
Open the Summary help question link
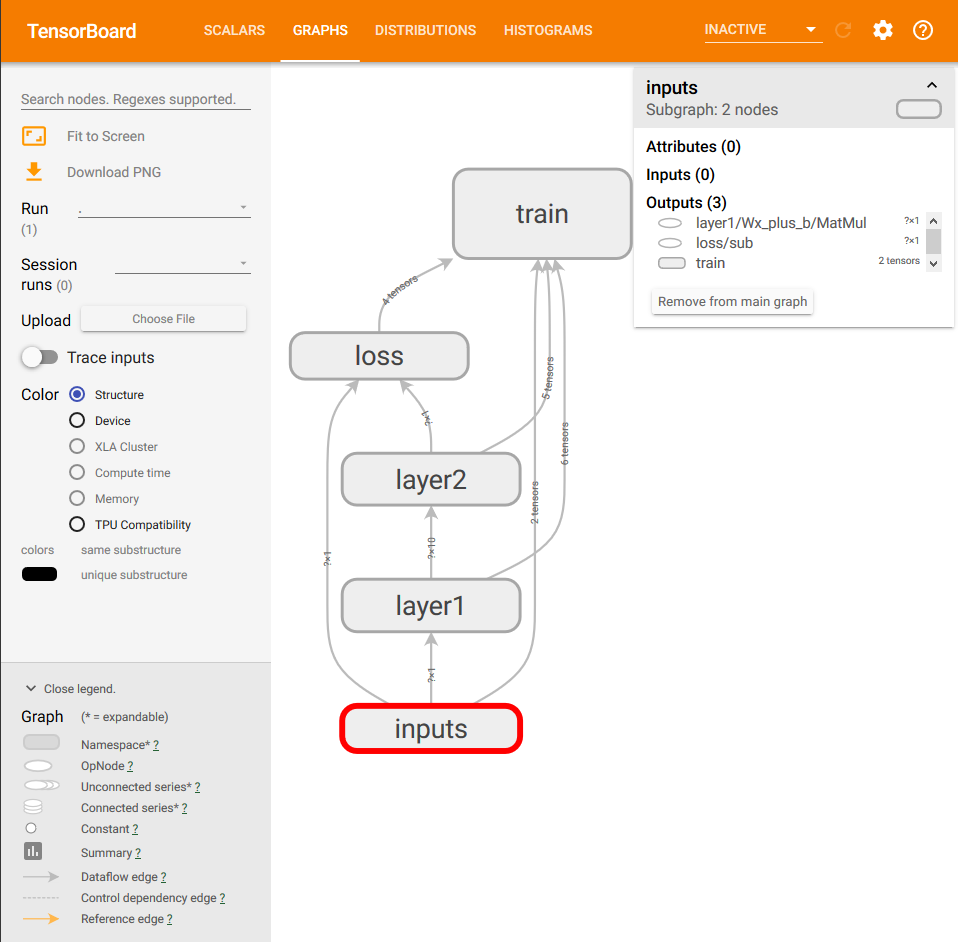tap(138, 853)
